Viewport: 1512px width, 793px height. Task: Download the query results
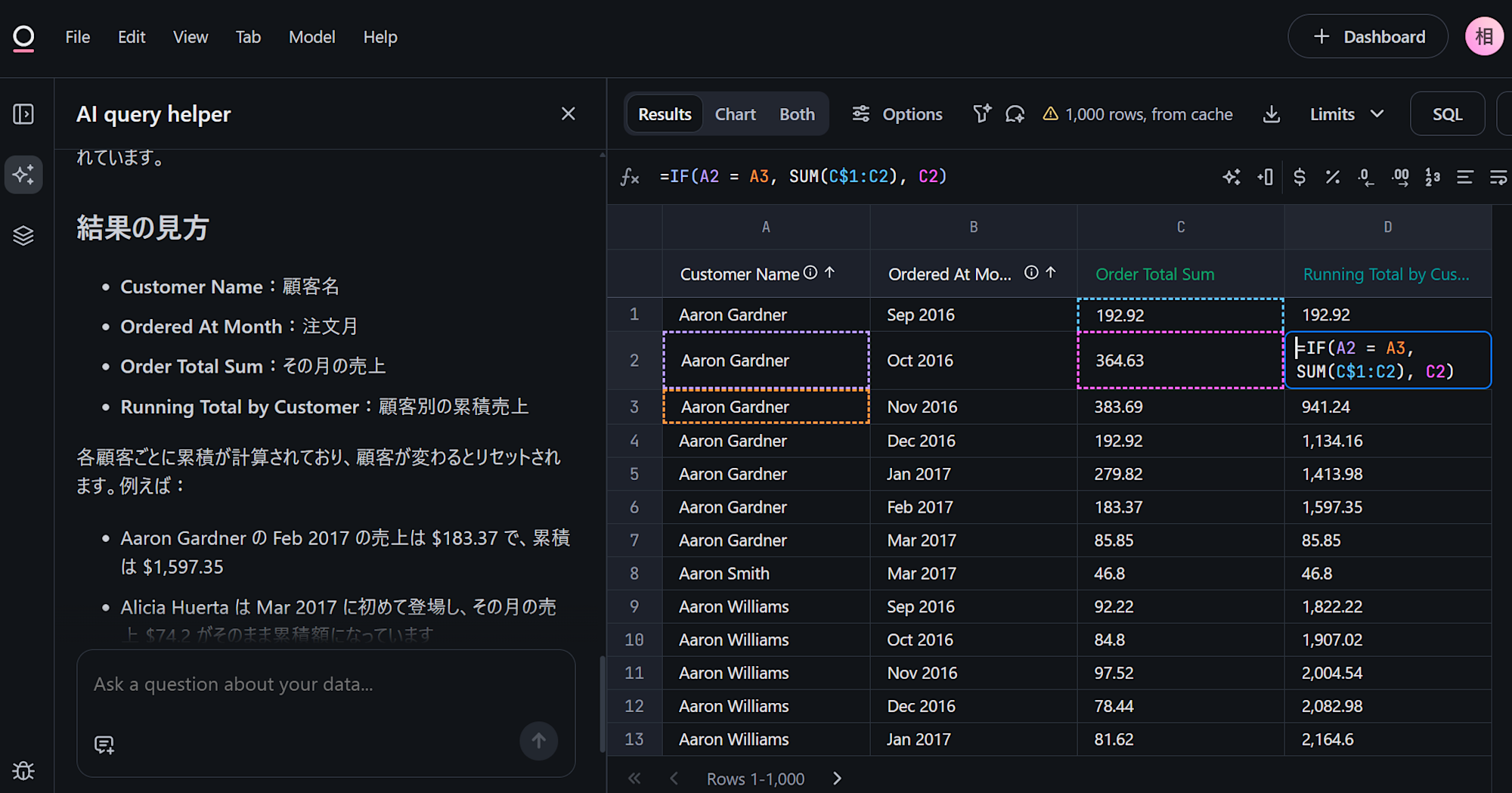click(1272, 114)
